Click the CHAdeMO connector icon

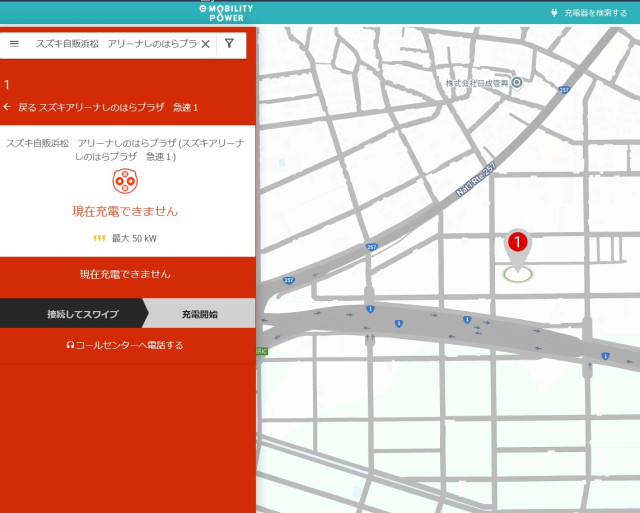coord(125,181)
